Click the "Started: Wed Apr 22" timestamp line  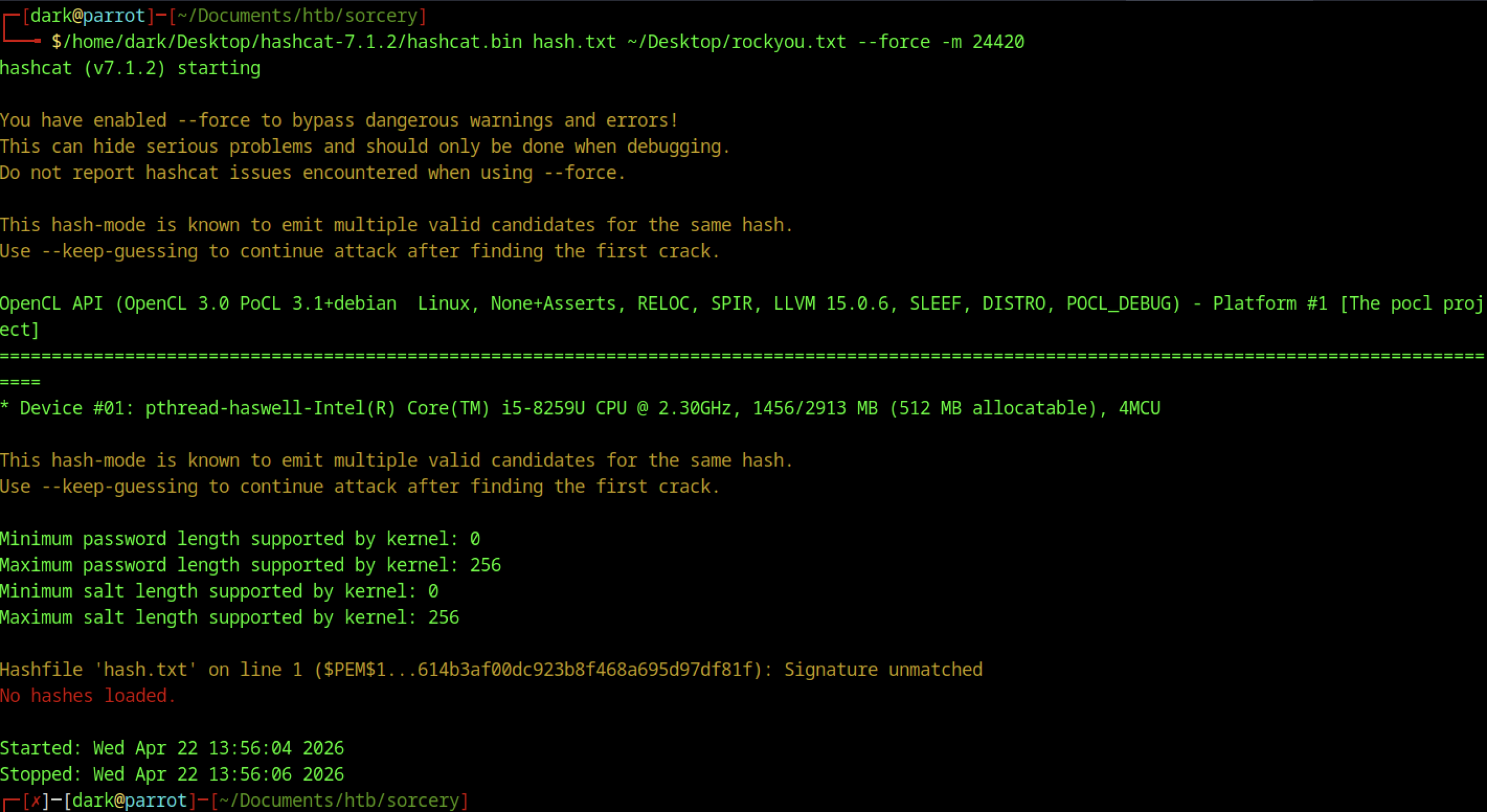(172, 748)
